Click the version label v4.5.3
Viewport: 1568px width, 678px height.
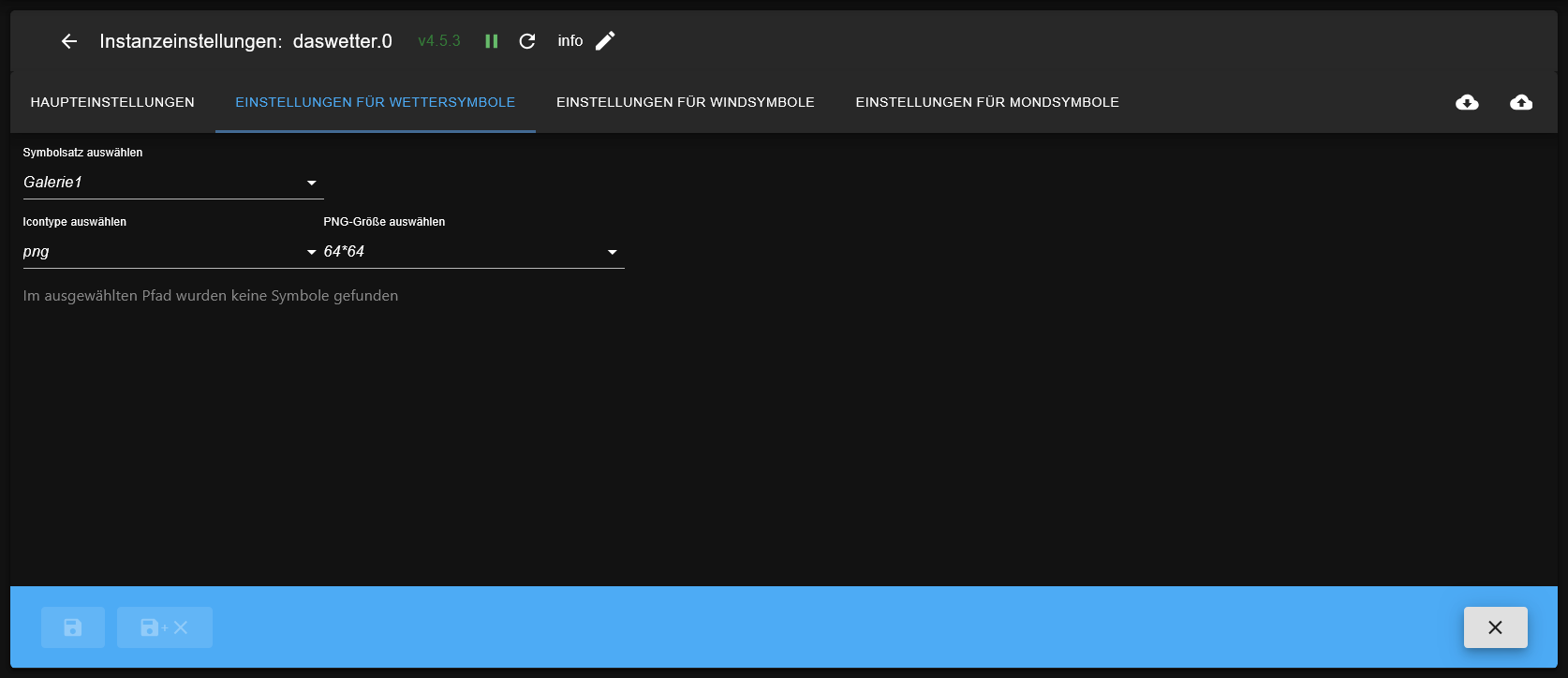tap(439, 41)
